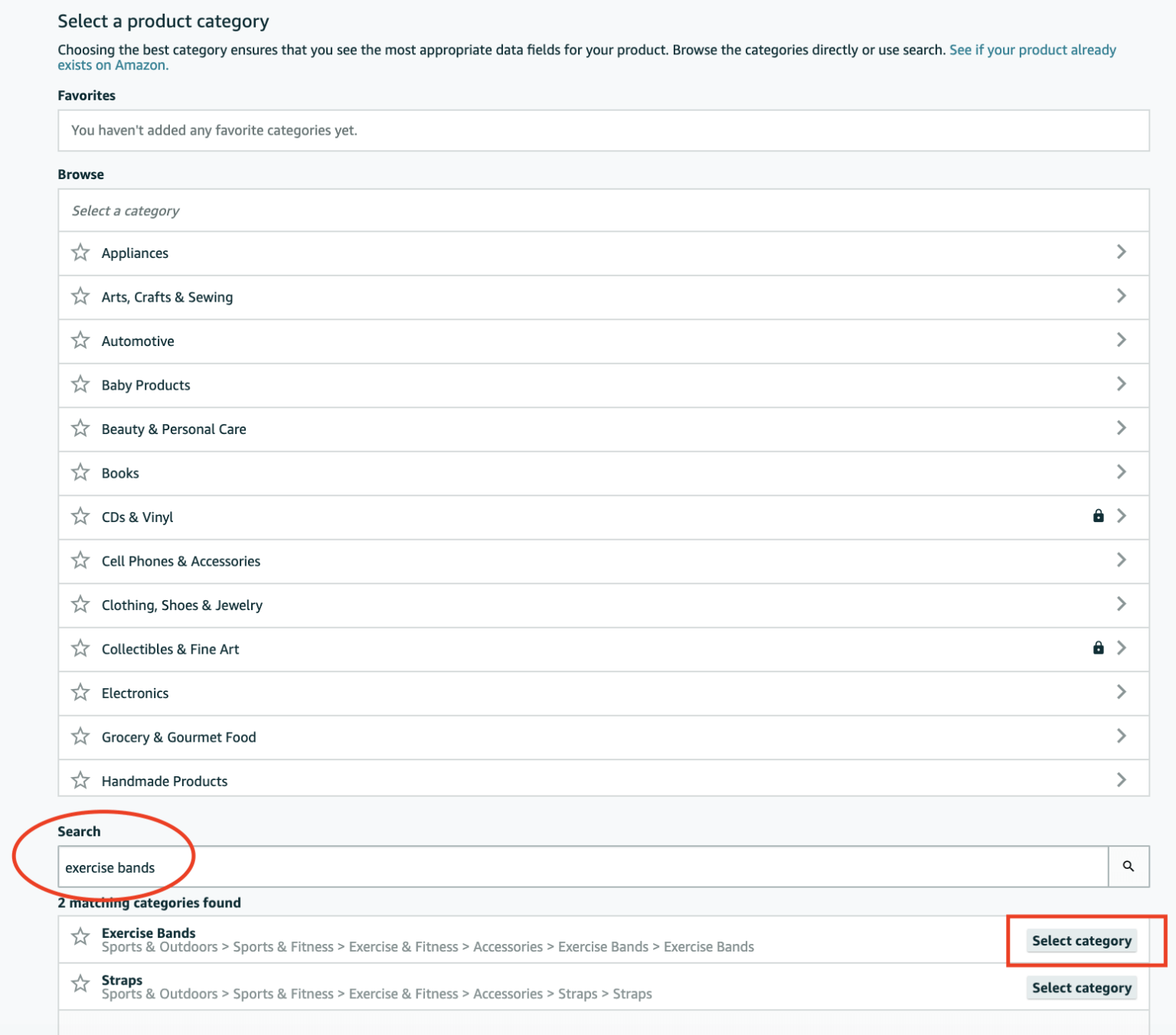The height and width of the screenshot is (1035, 1176).
Task: Click Select category for Straps
Action: click(x=1082, y=988)
